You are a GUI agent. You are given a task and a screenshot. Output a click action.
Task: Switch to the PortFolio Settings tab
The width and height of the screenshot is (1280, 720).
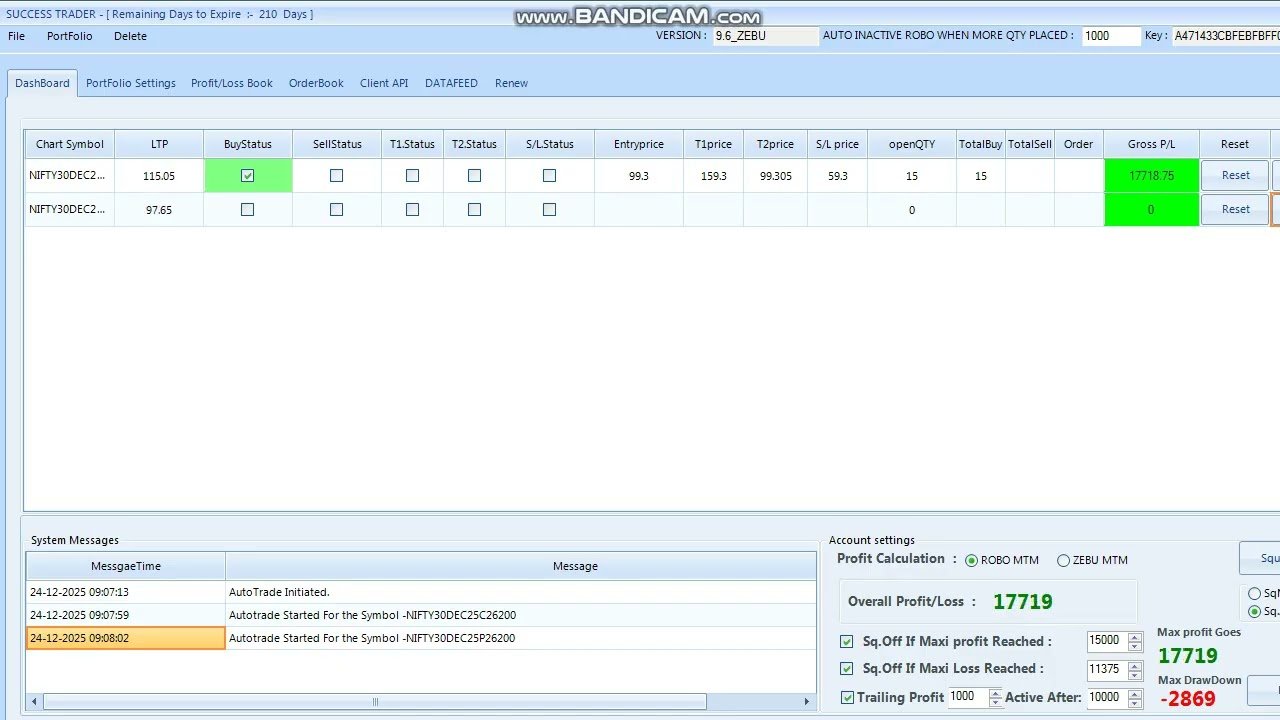click(130, 83)
